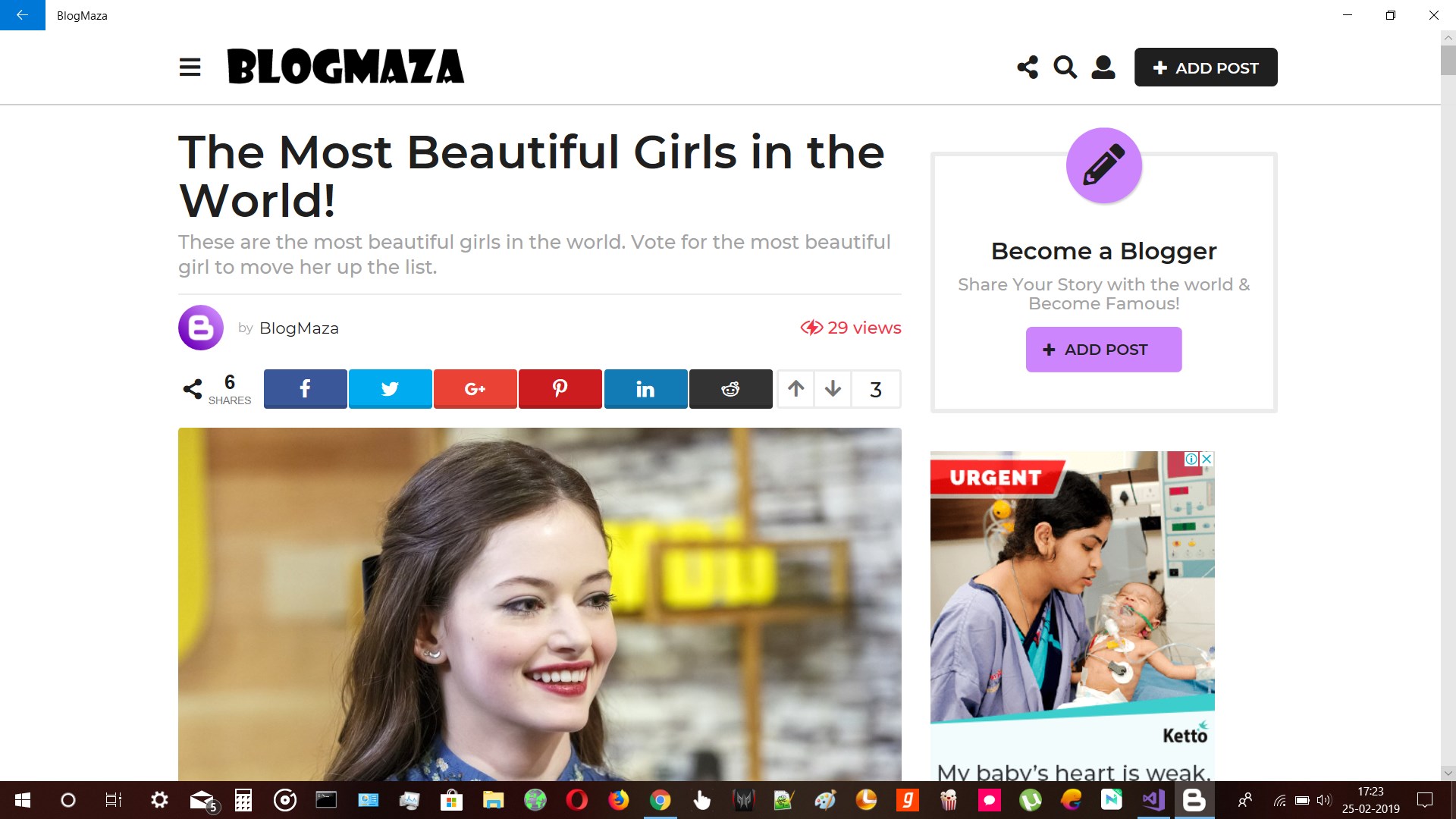The image size is (1456, 819).
Task: Upvote the post with up arrow
Action: [x=795, y=389]
